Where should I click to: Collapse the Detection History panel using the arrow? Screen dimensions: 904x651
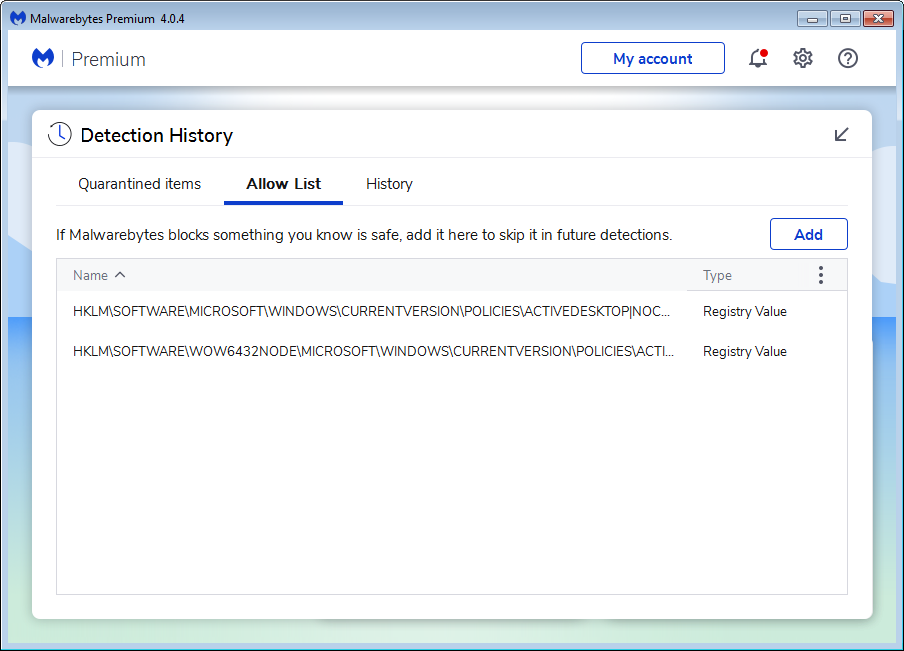point(842,135)
